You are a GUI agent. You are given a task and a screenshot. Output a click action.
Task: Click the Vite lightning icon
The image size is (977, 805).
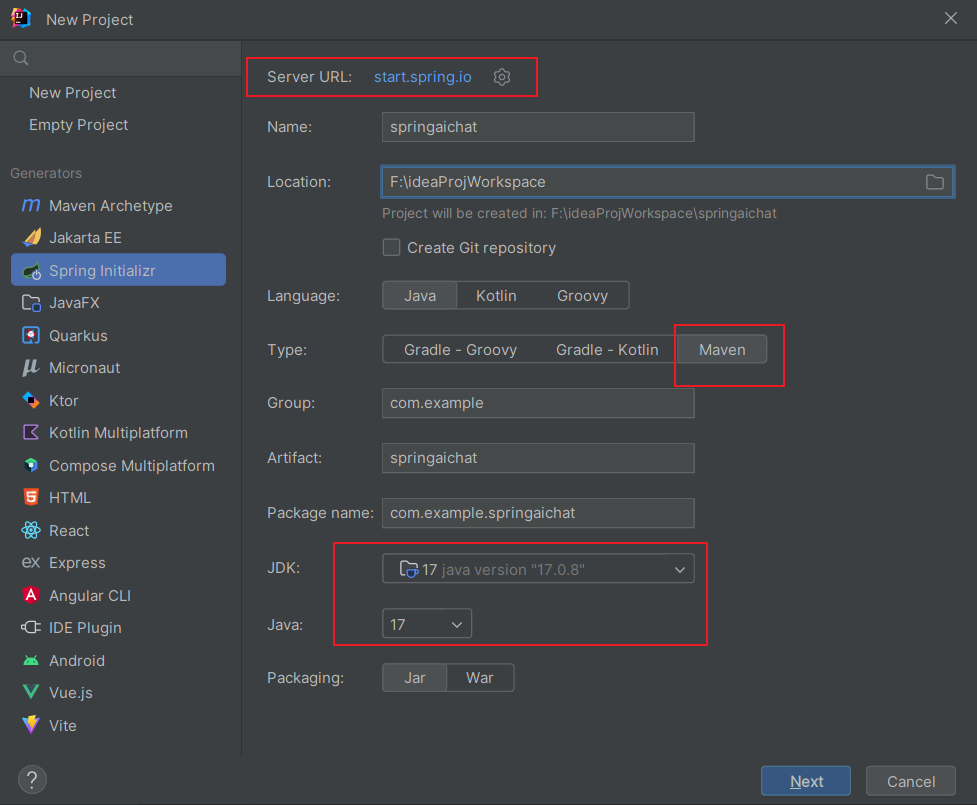[x=31, y=725]
